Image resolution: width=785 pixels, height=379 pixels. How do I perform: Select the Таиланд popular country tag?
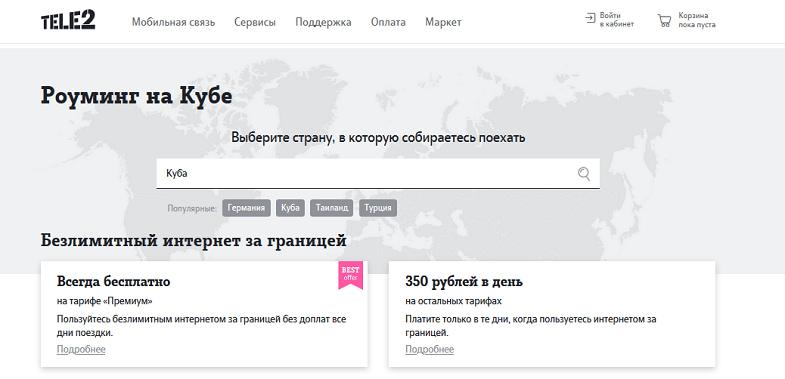tap(331, 208)
